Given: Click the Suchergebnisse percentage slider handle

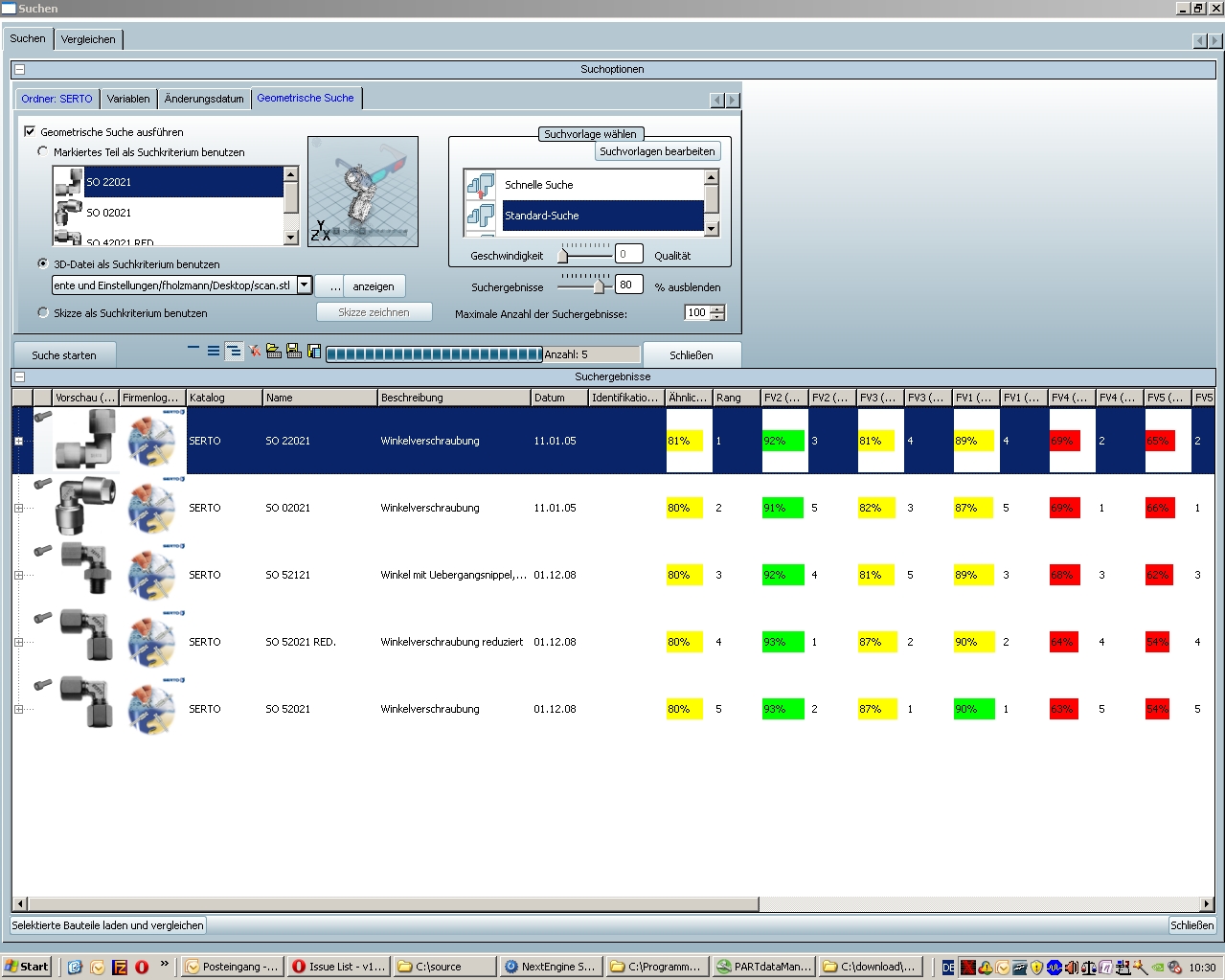Looking at the screenshot, I should 599,285.
